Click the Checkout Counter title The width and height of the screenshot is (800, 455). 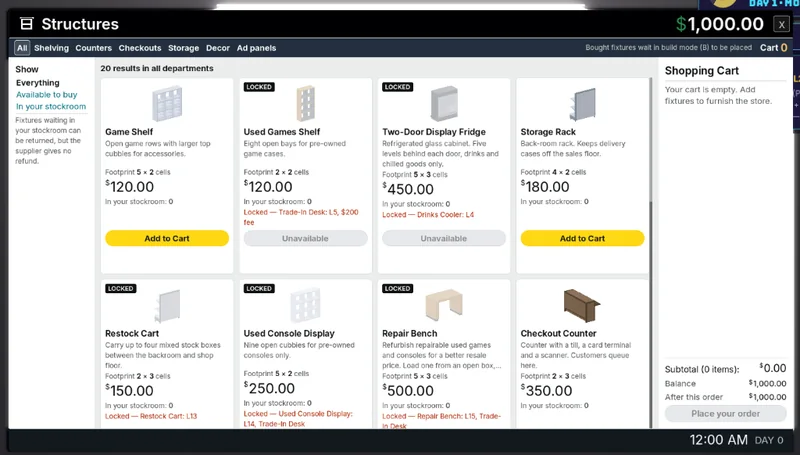558,333
